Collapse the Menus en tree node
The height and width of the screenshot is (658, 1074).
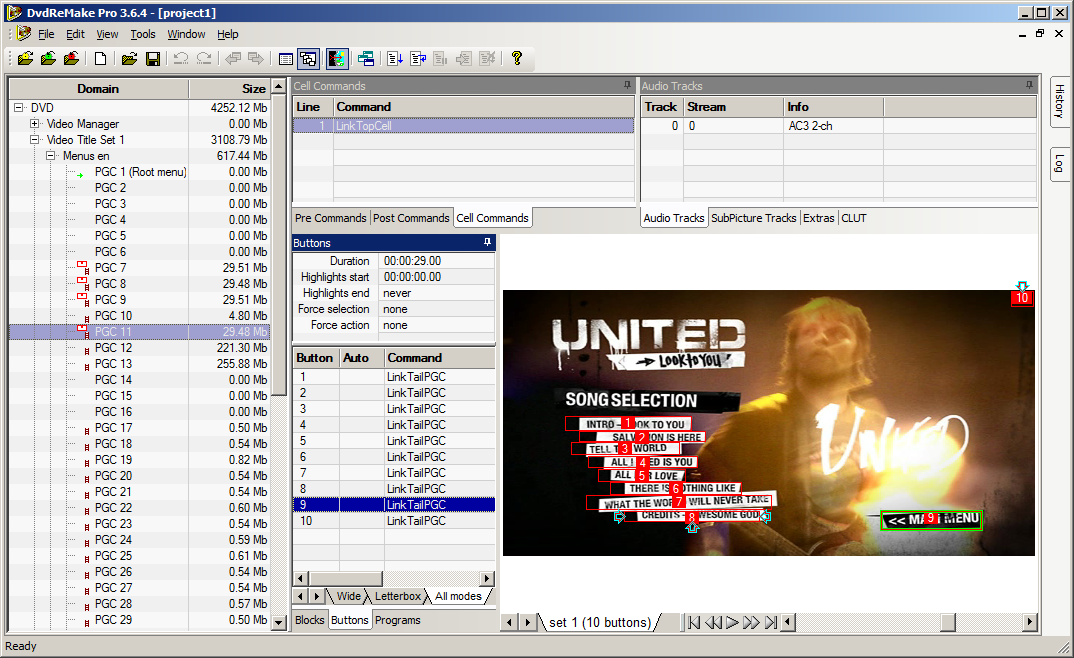(x=50, y=156)
